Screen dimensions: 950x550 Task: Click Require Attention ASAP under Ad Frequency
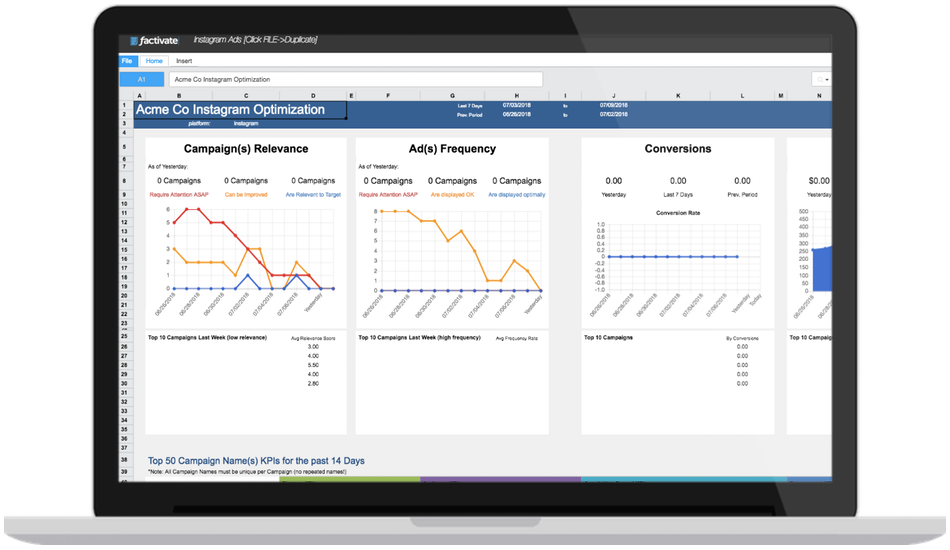(388, 195)
